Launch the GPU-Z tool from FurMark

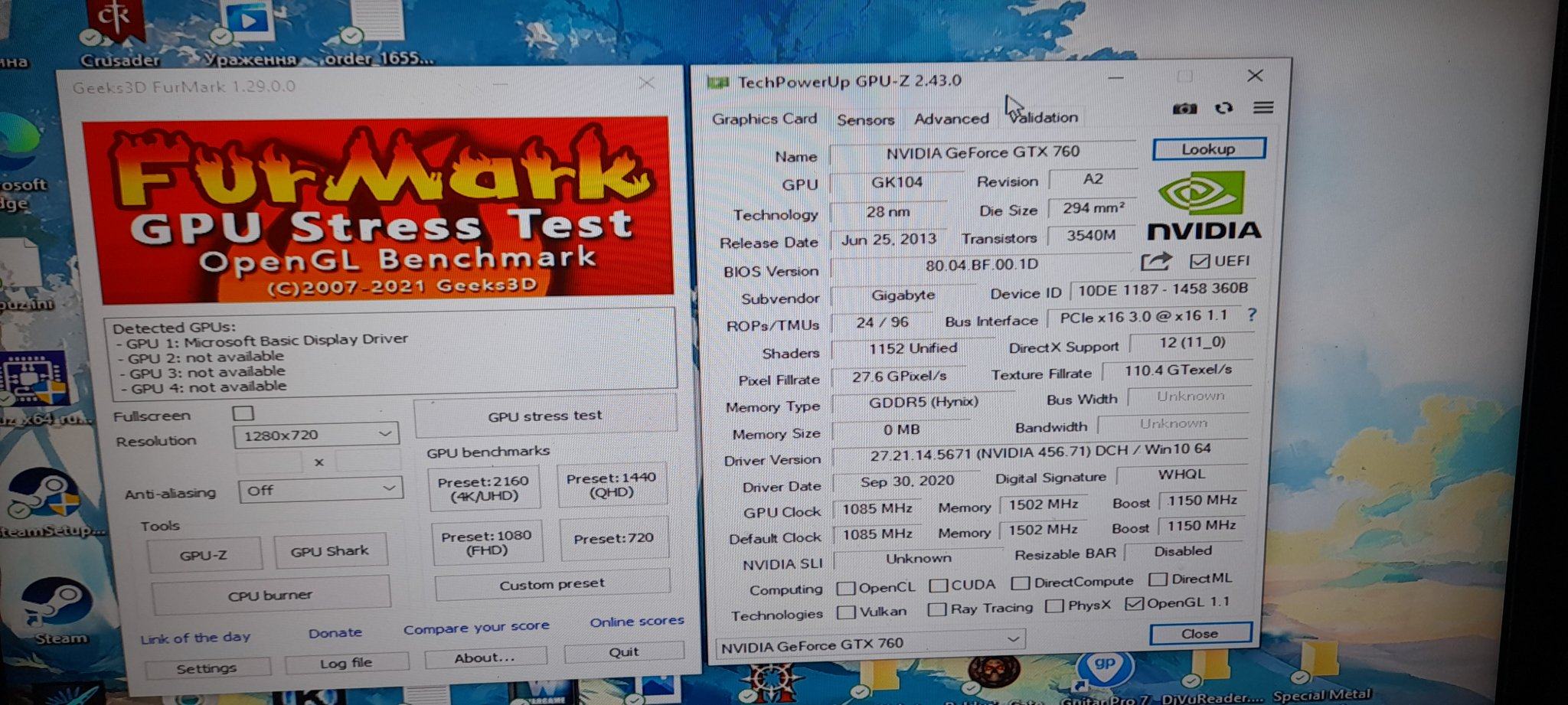pos(204,555)
